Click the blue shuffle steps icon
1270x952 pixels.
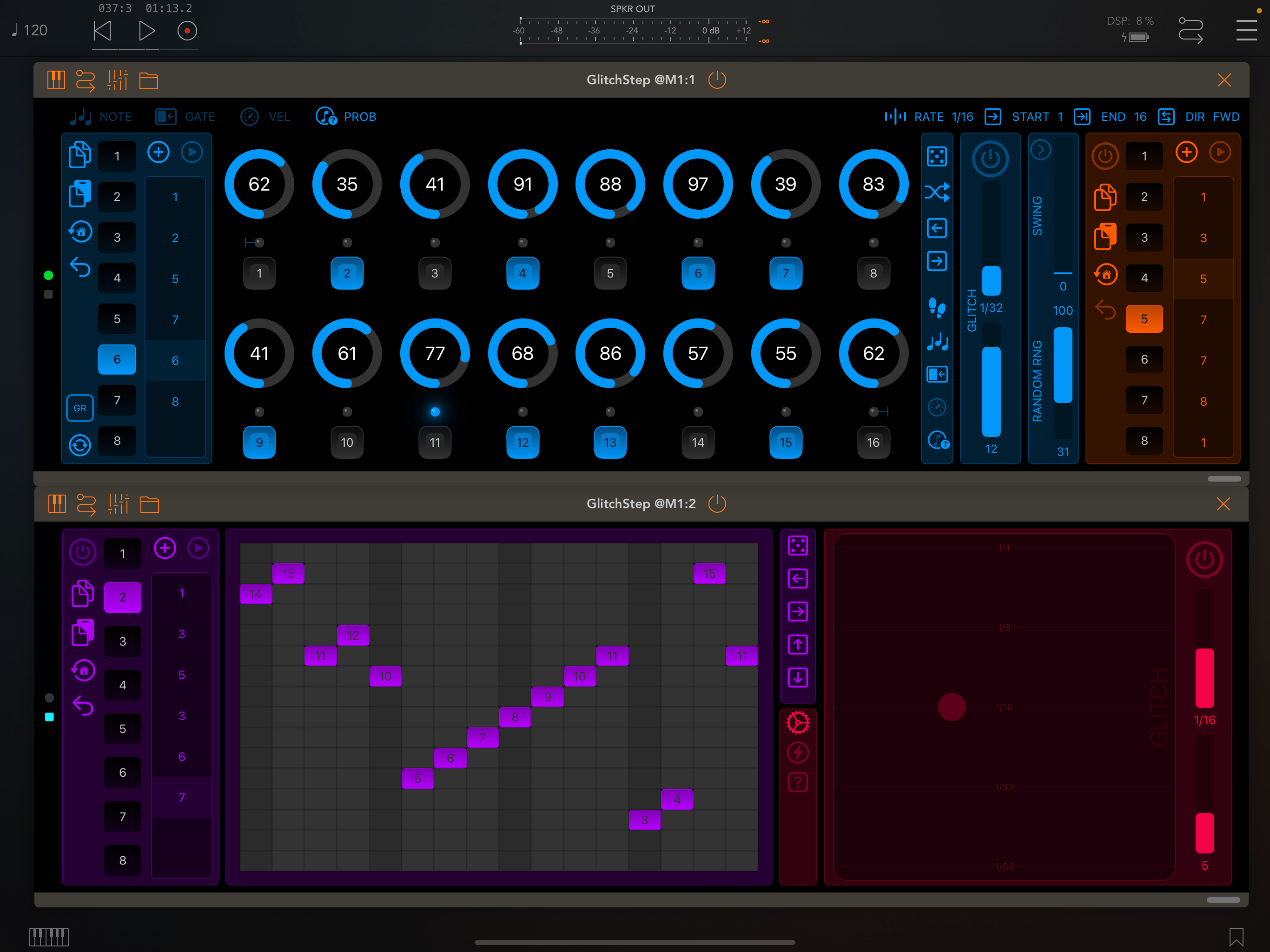(936, 192)
